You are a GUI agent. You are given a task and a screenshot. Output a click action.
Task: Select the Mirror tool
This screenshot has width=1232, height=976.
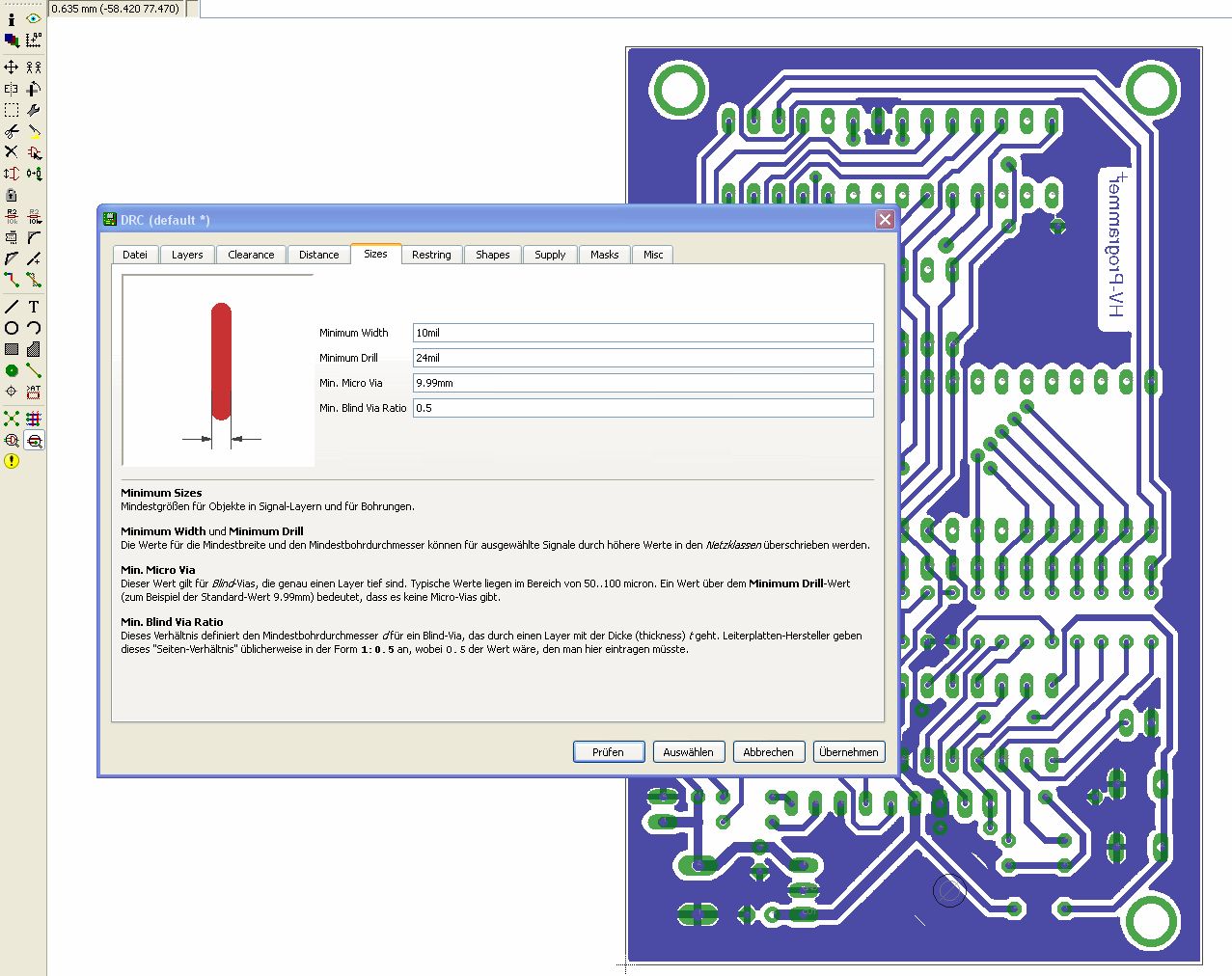point(12,89)
